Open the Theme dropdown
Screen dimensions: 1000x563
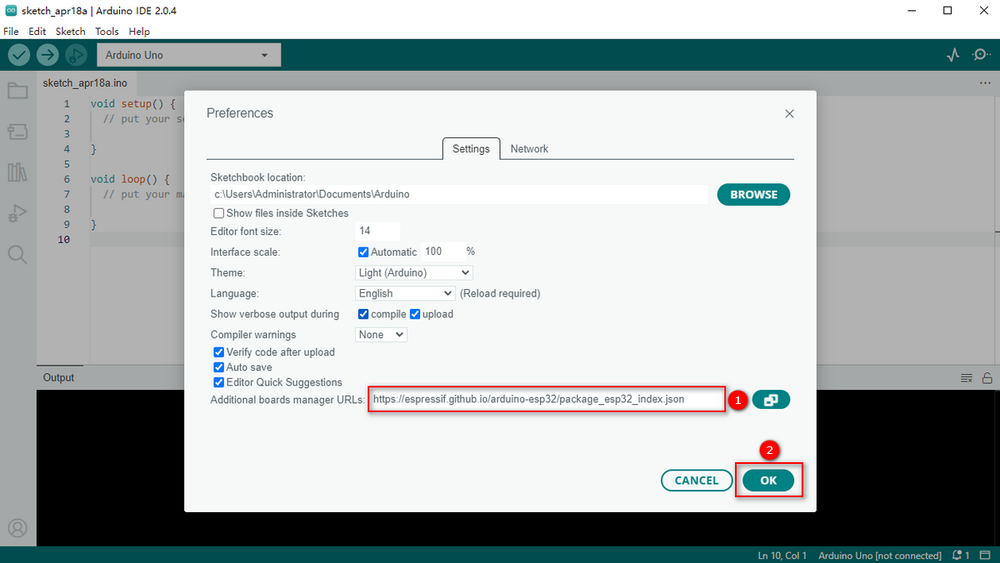click(x=414, y=273)
